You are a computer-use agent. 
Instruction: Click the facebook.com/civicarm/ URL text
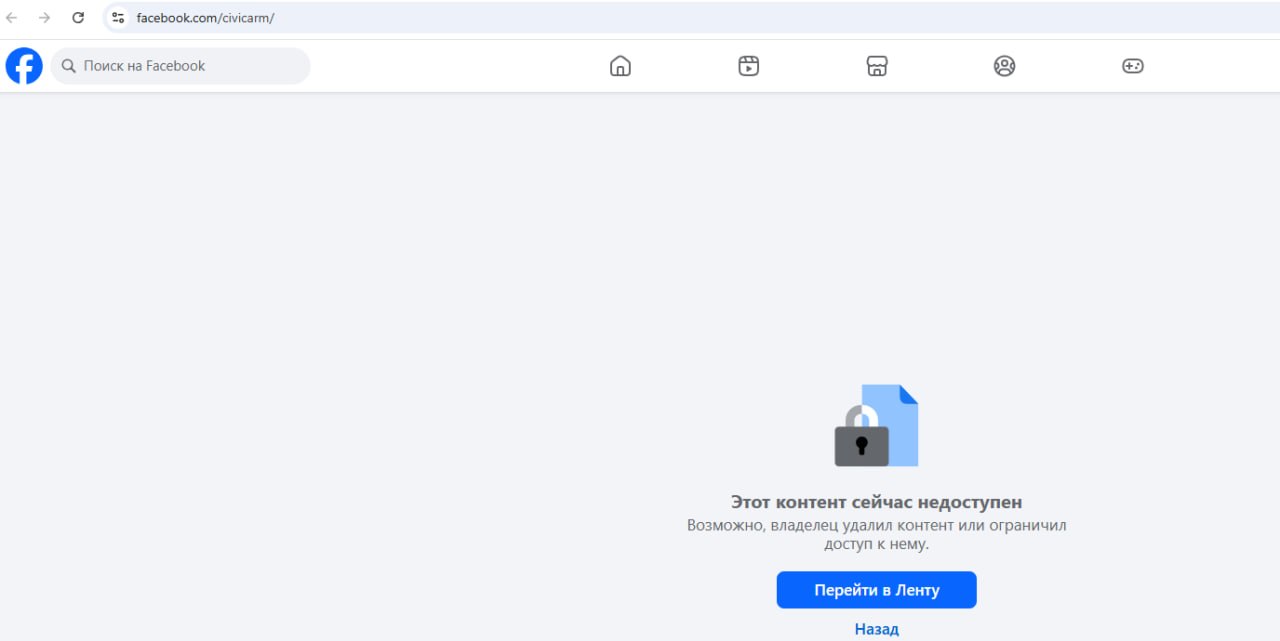click(205, 18)
